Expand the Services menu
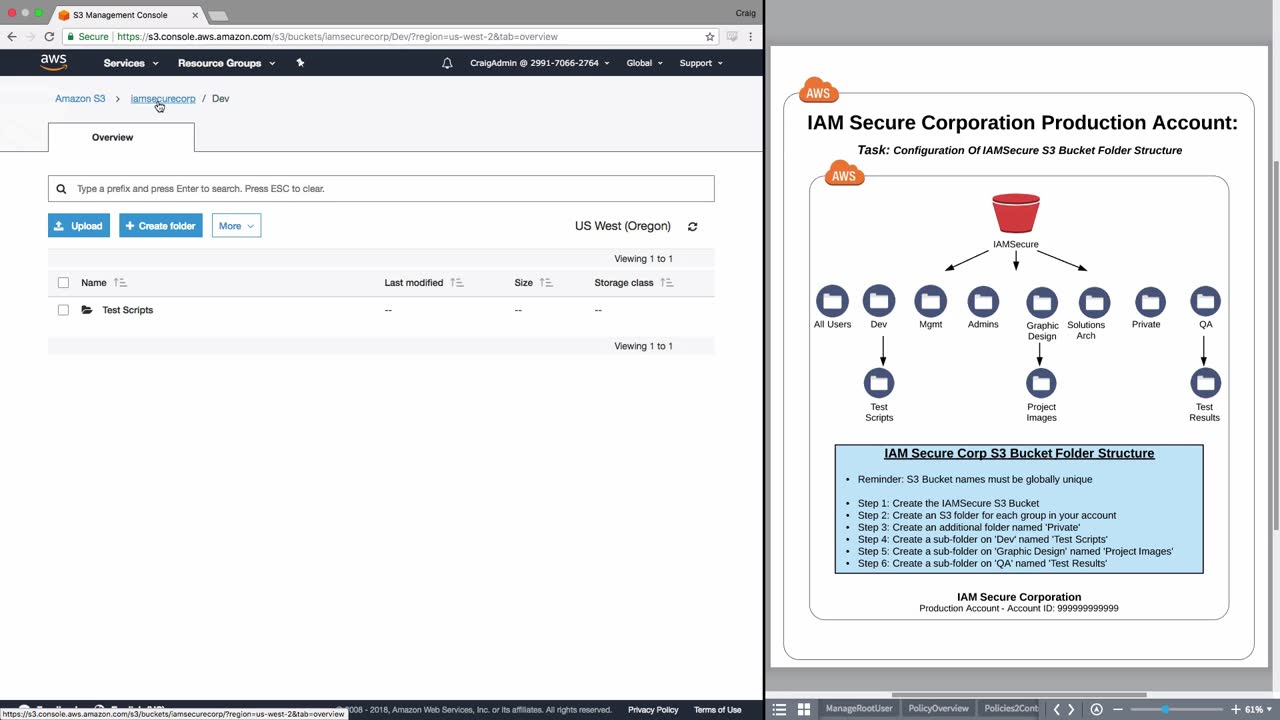The height and width of the screenshot is (720, 1280). 131,63
